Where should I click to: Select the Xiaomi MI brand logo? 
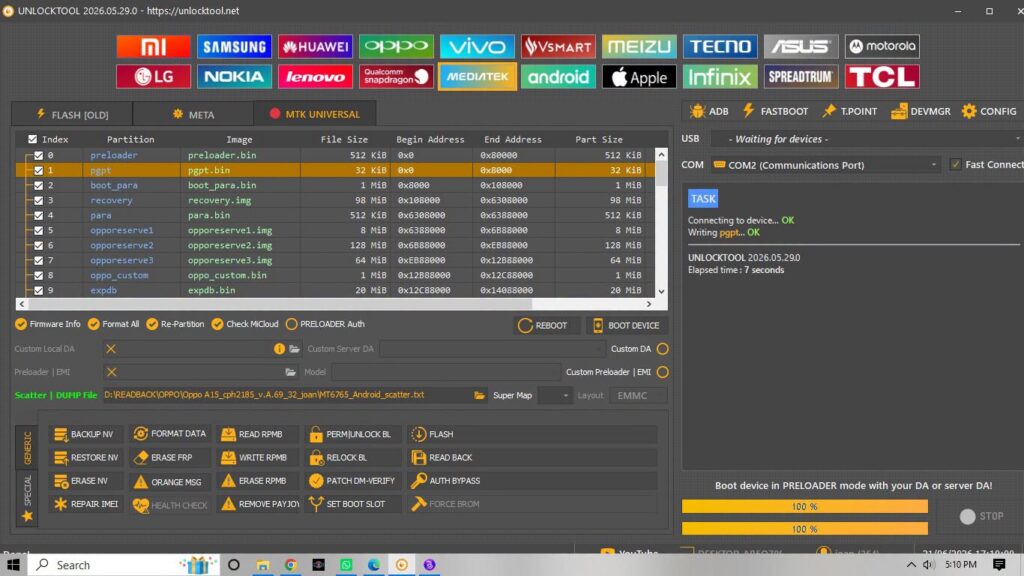tap(153, 46)
